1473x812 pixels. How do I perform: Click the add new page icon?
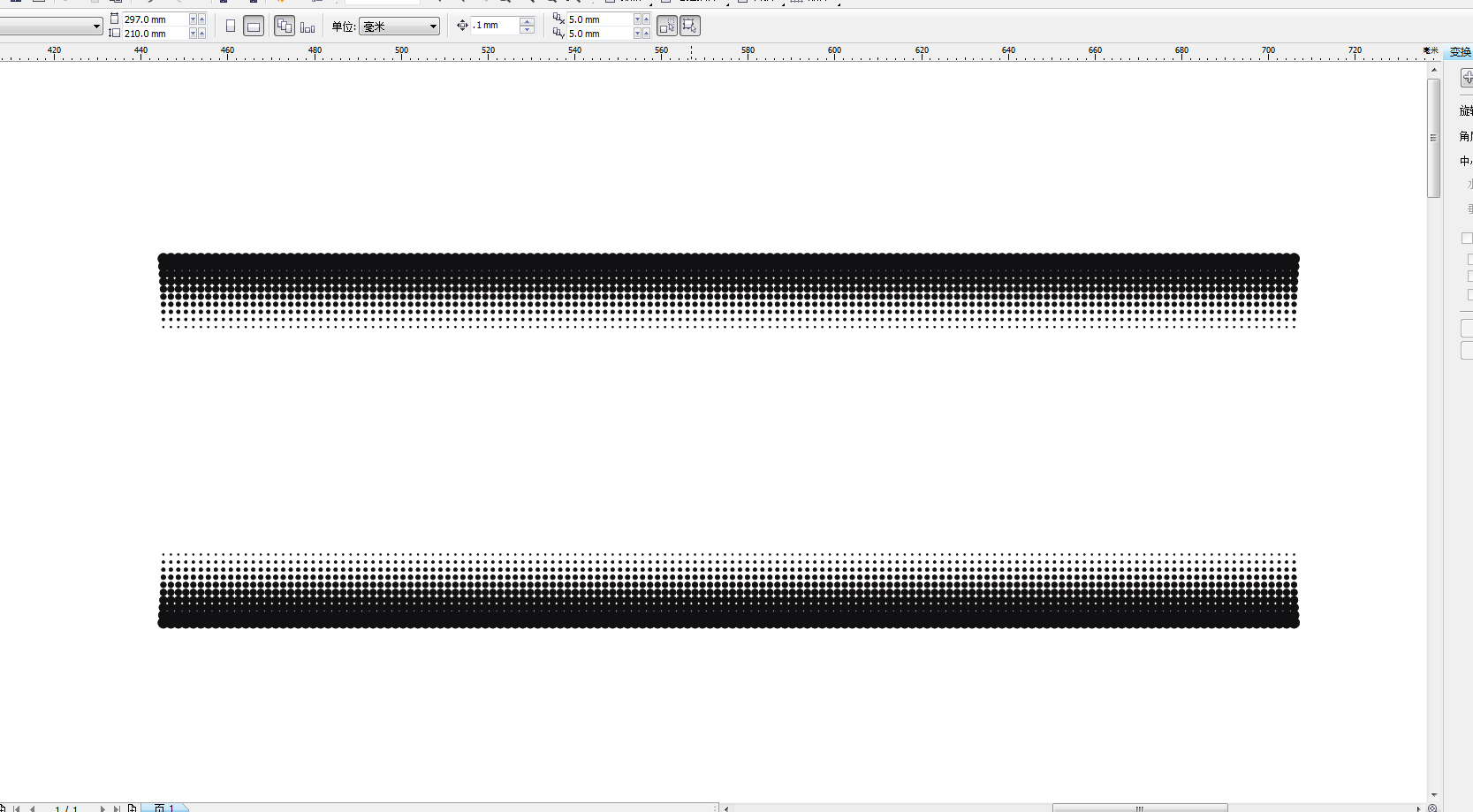[133, 808]
